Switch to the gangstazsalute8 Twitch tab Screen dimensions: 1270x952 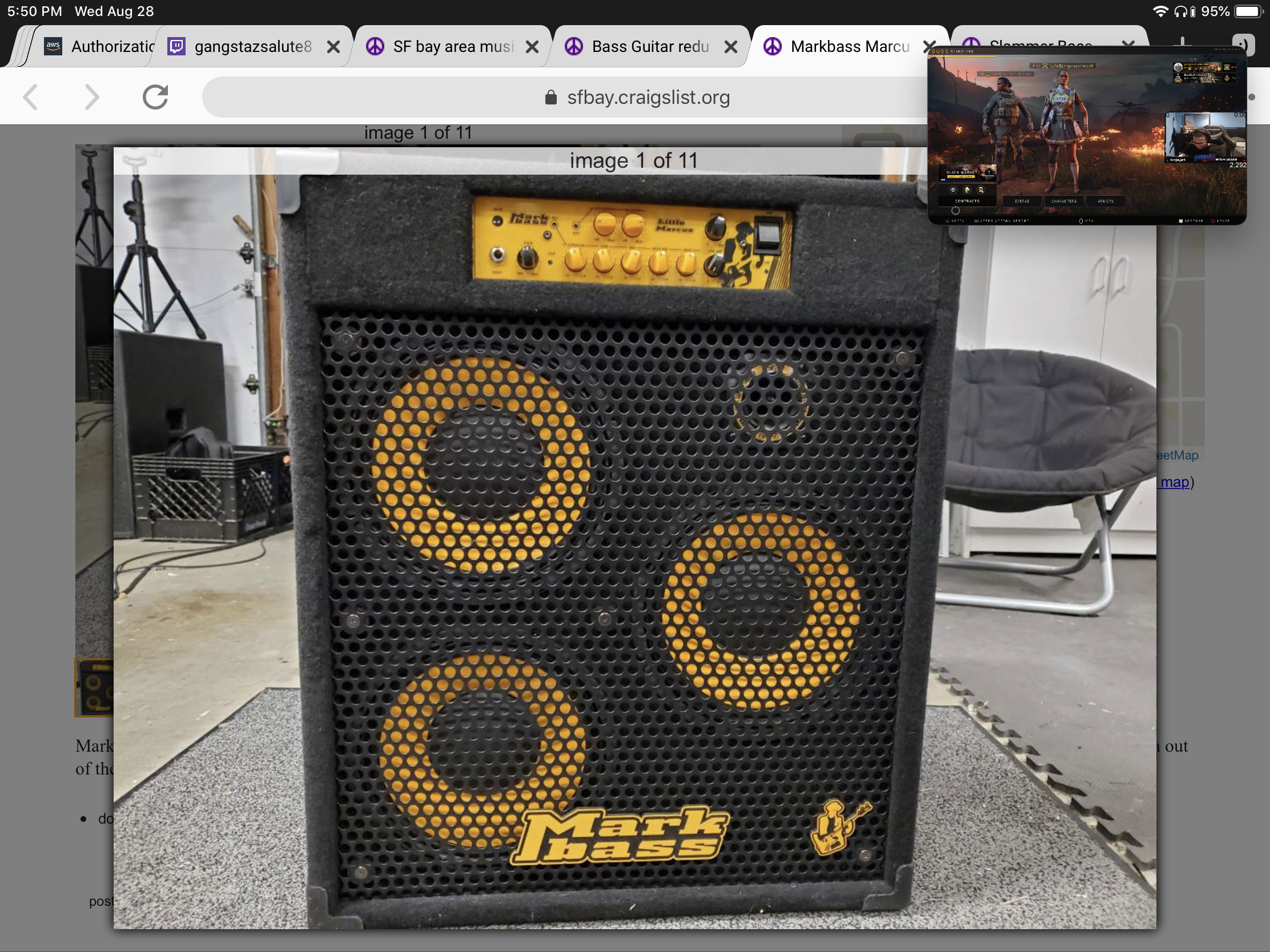pos(252,46)
